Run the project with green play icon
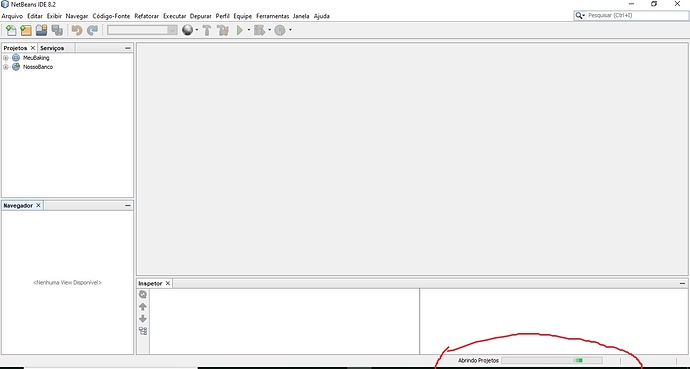Image resolution: width=690 pixels, height=369 pixels. (240, 30)
